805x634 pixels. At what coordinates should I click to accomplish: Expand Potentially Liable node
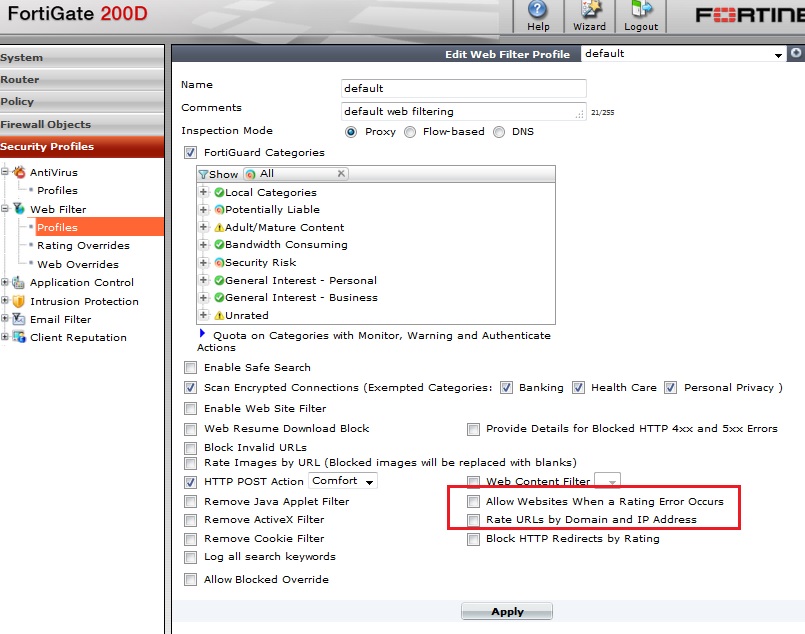pyautogui.click(x=203, y=209)
